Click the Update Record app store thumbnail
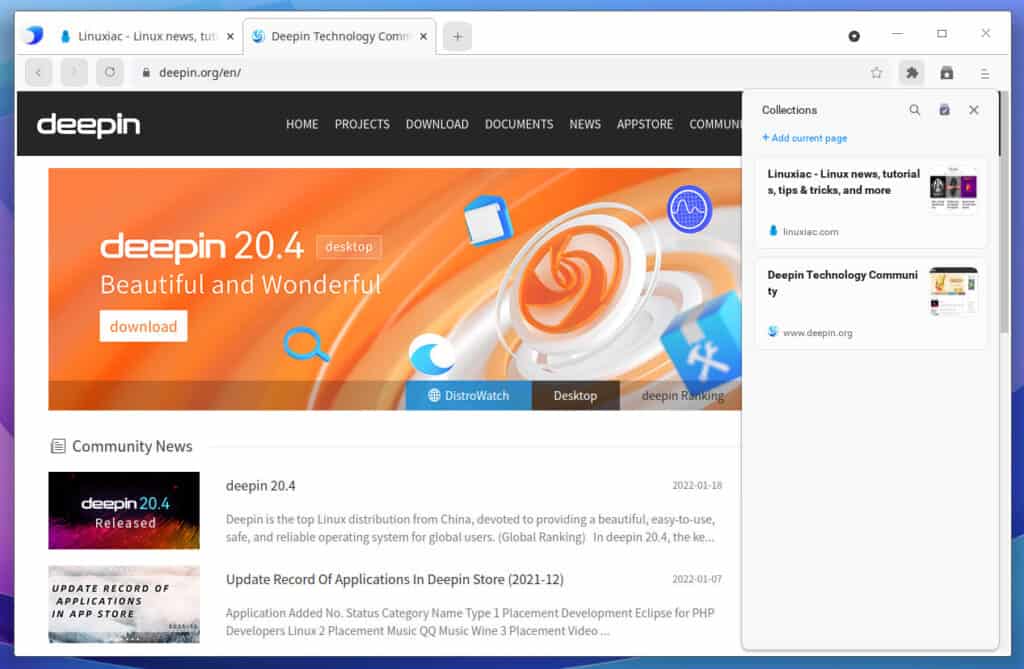 [x=124, y=604]
